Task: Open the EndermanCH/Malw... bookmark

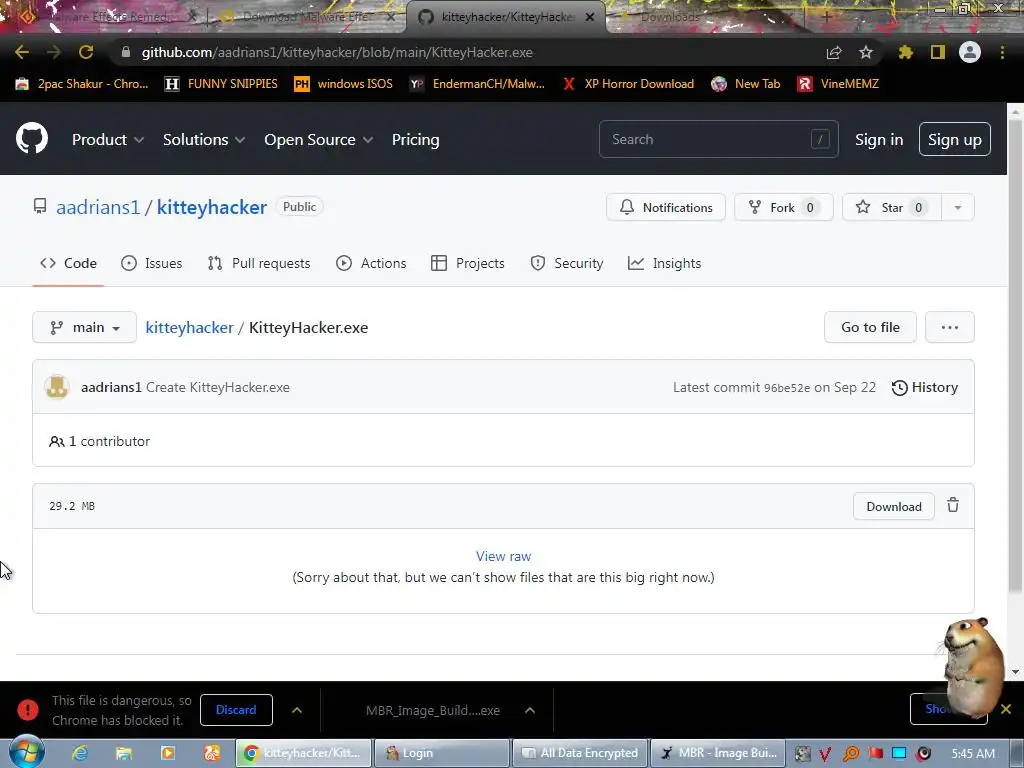Action: tap(477, 84)
